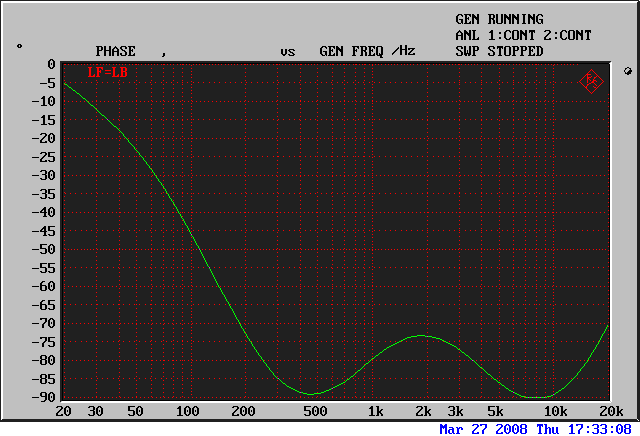Click the y-axis value -85
The width and height of the screenshot is (640, 436).
tap(44, 379)
